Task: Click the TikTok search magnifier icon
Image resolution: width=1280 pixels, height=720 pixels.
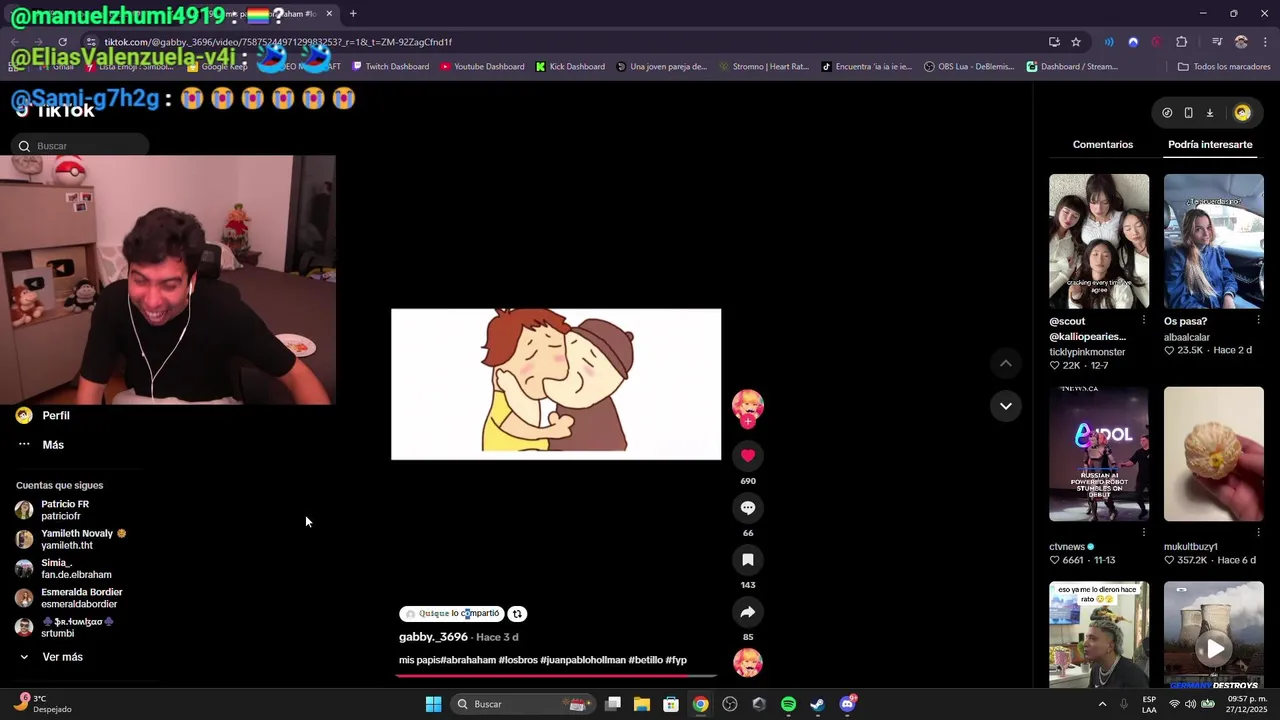Action: pos(24,146)
